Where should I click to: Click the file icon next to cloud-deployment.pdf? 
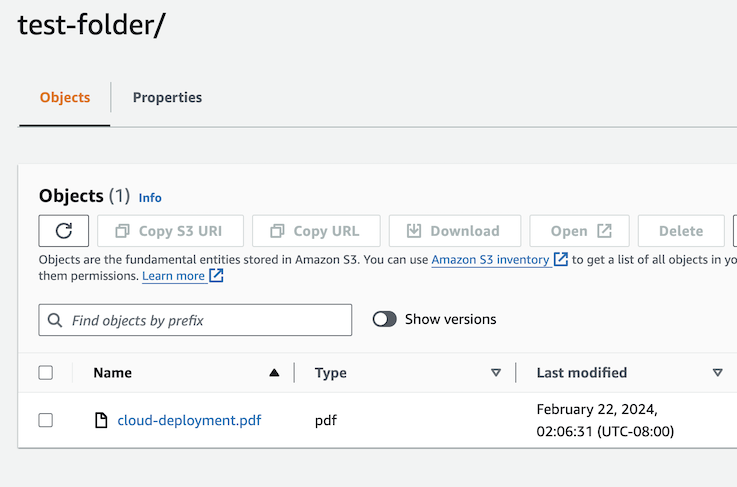coord(100,421)
